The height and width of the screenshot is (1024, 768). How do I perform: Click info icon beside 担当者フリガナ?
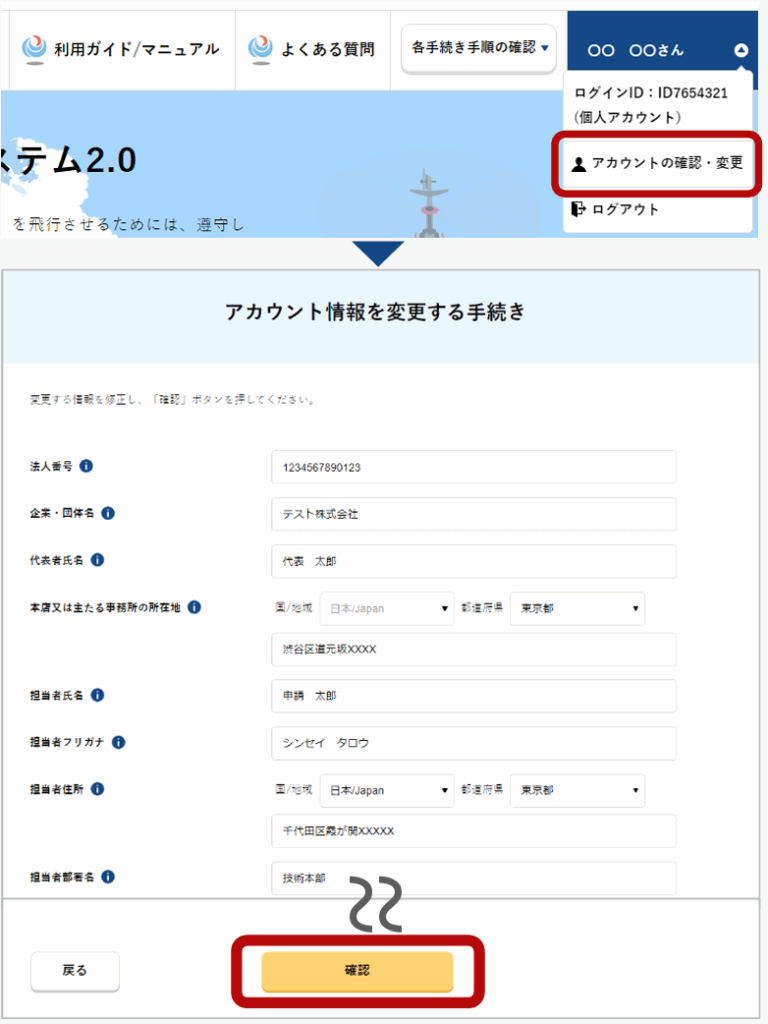click(x=118, y=742)
